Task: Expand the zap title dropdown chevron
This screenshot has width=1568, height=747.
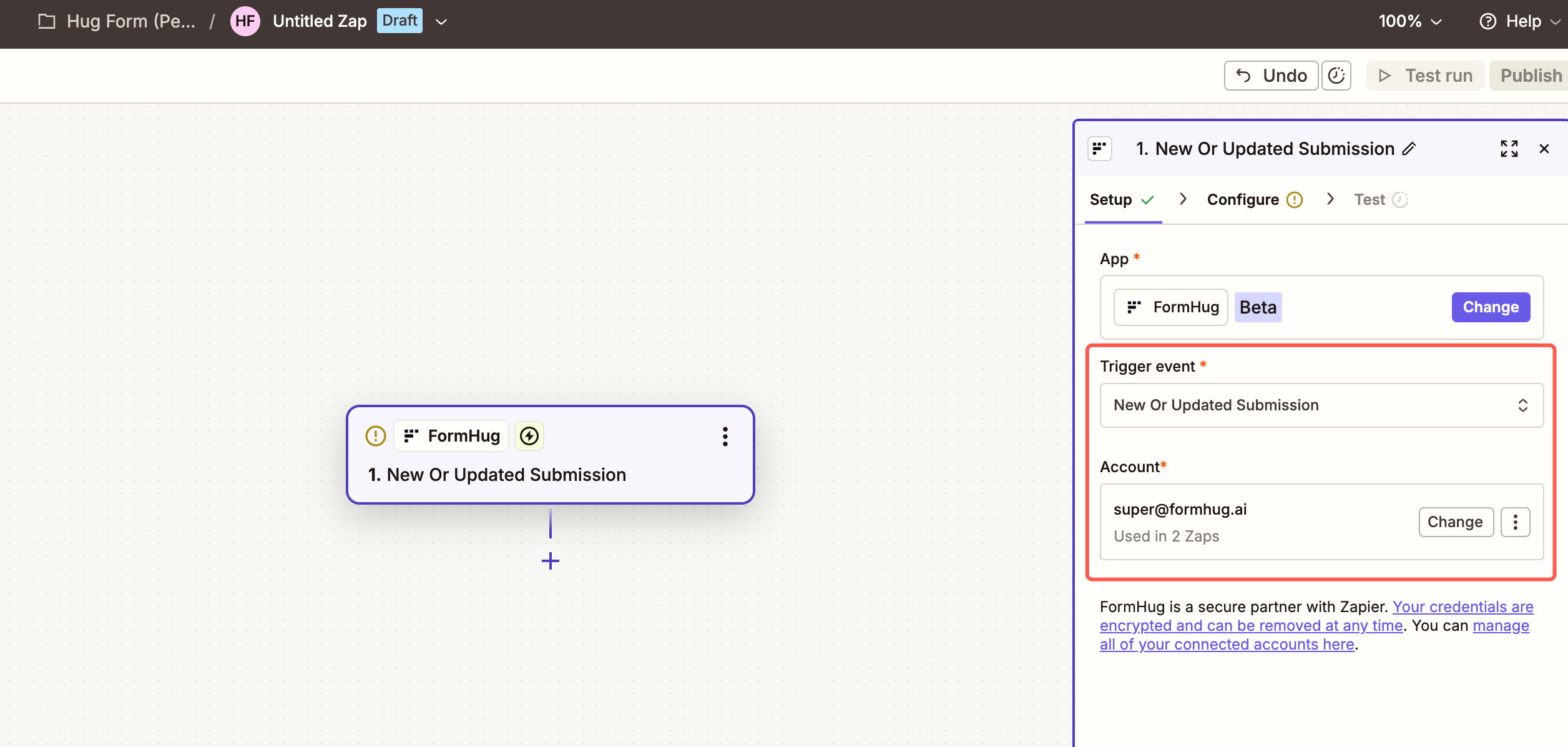Action: pyautogui.click(x=441, y=22)
